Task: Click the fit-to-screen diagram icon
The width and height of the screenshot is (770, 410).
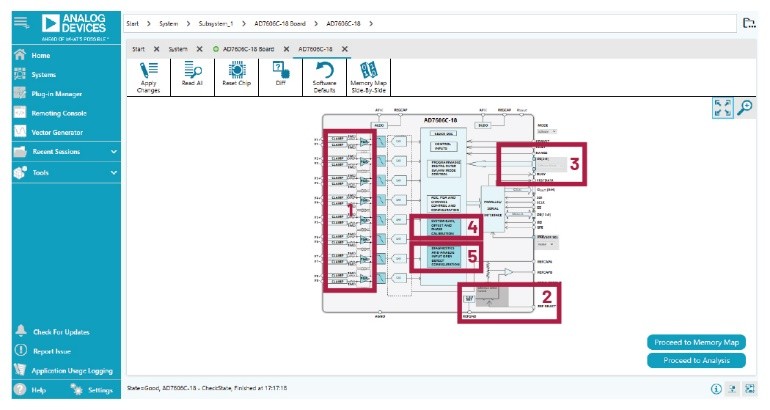Action: coord(722,108)
